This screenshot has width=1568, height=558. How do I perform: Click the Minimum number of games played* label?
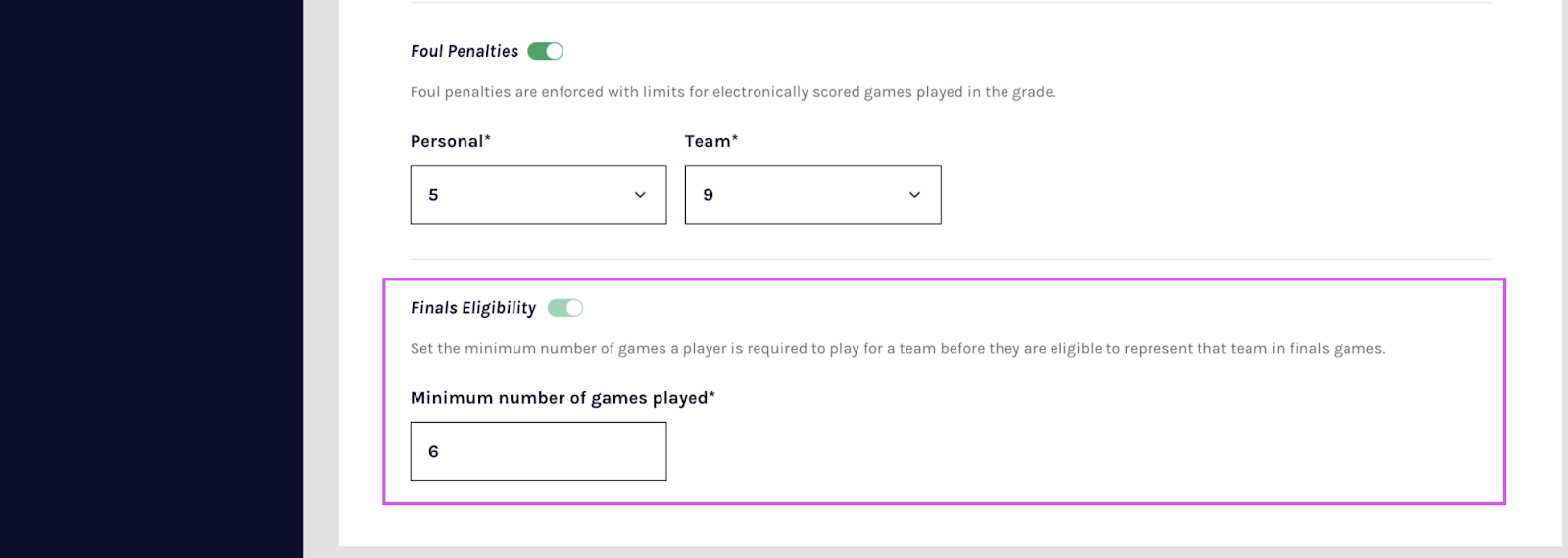(563, 398)
